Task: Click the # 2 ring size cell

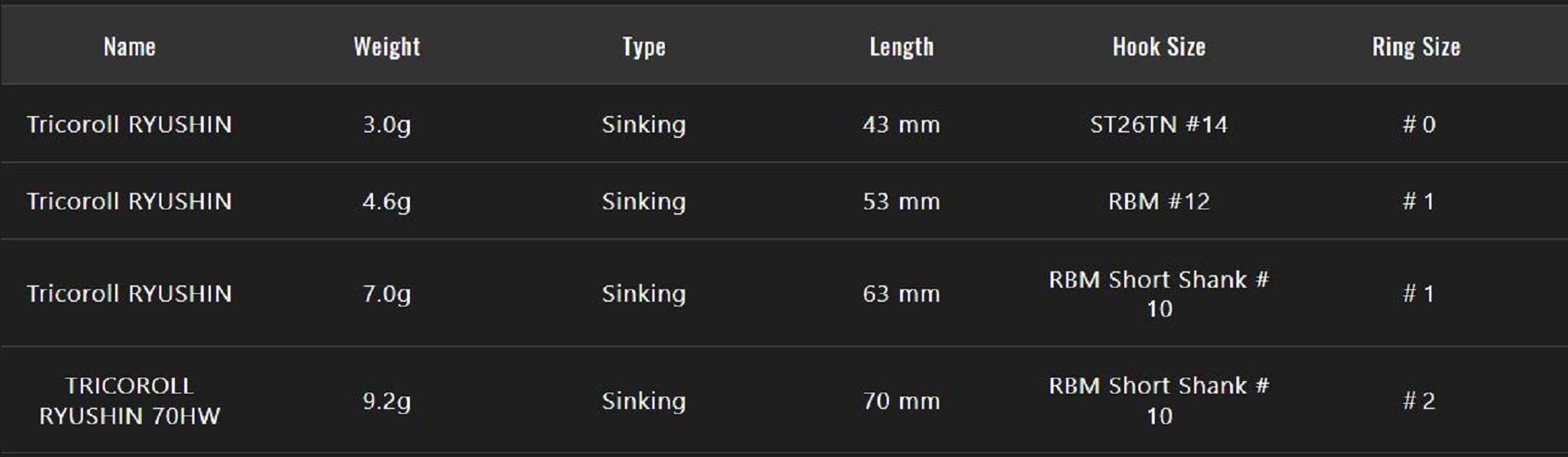Action: (x=1418, y=401)
